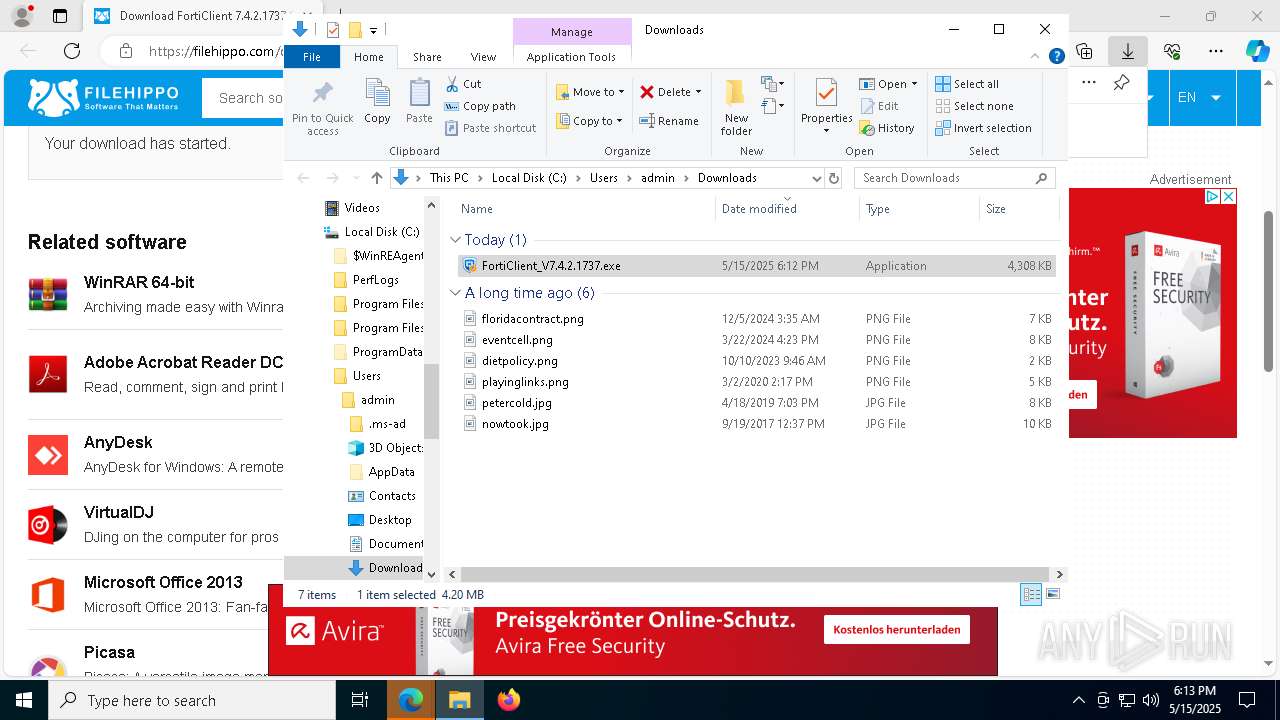The height and width of the screenshot is (720, 1280).
Task: Click Invert selection
Action: pyautogui.click(x=983, y=128)
